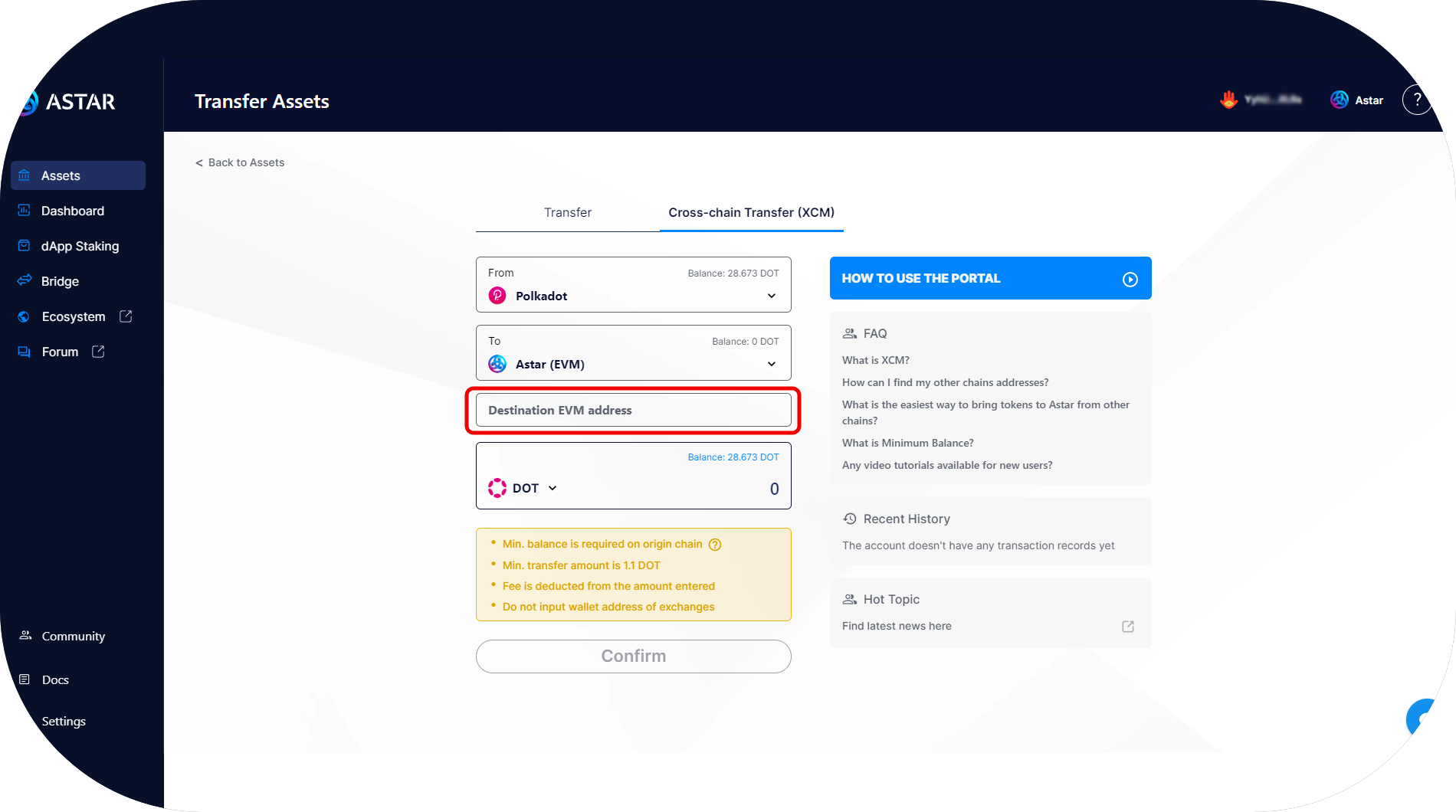
Task: Click the wallet account avatar icon
Action: coord(1229,100)
